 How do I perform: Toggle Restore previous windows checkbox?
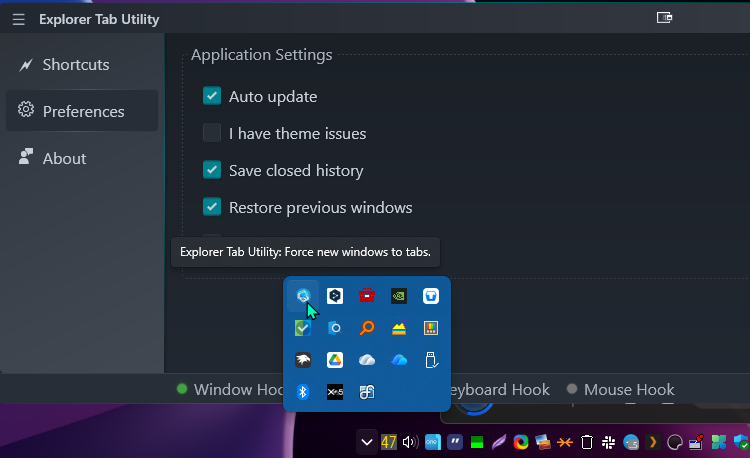(212, 207)
